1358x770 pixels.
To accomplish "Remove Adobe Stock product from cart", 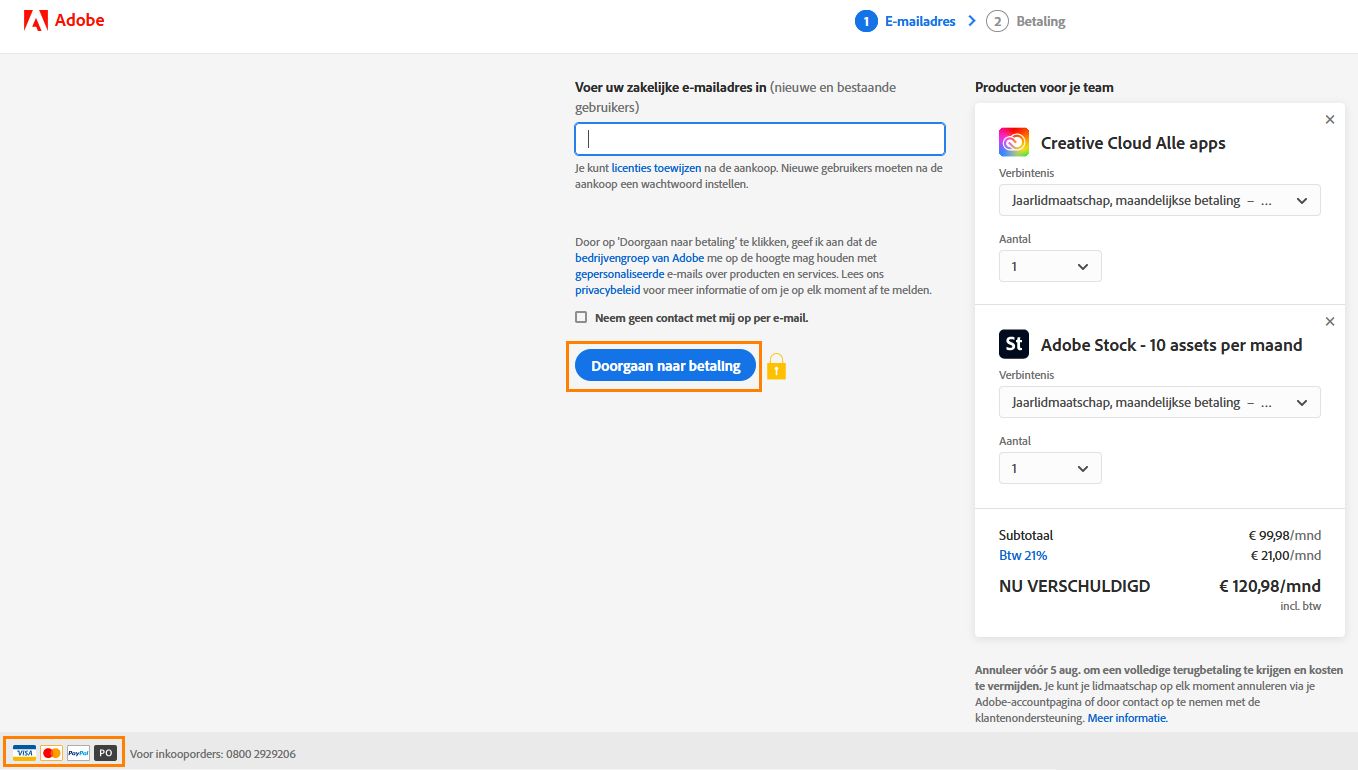I will tap(1329, 322).
